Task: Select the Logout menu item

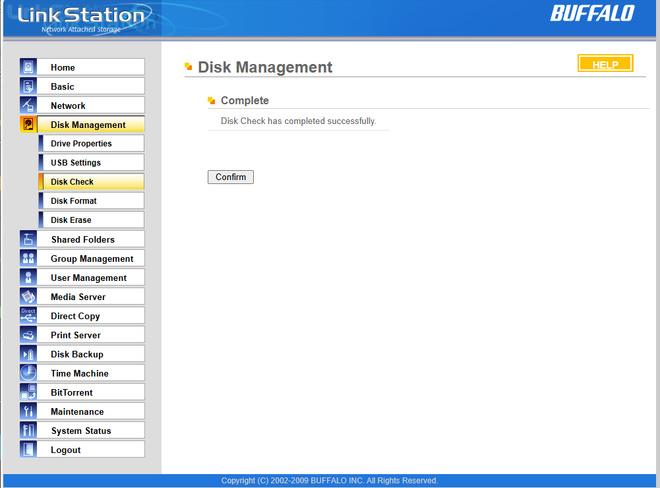Action: coord(91,449)
